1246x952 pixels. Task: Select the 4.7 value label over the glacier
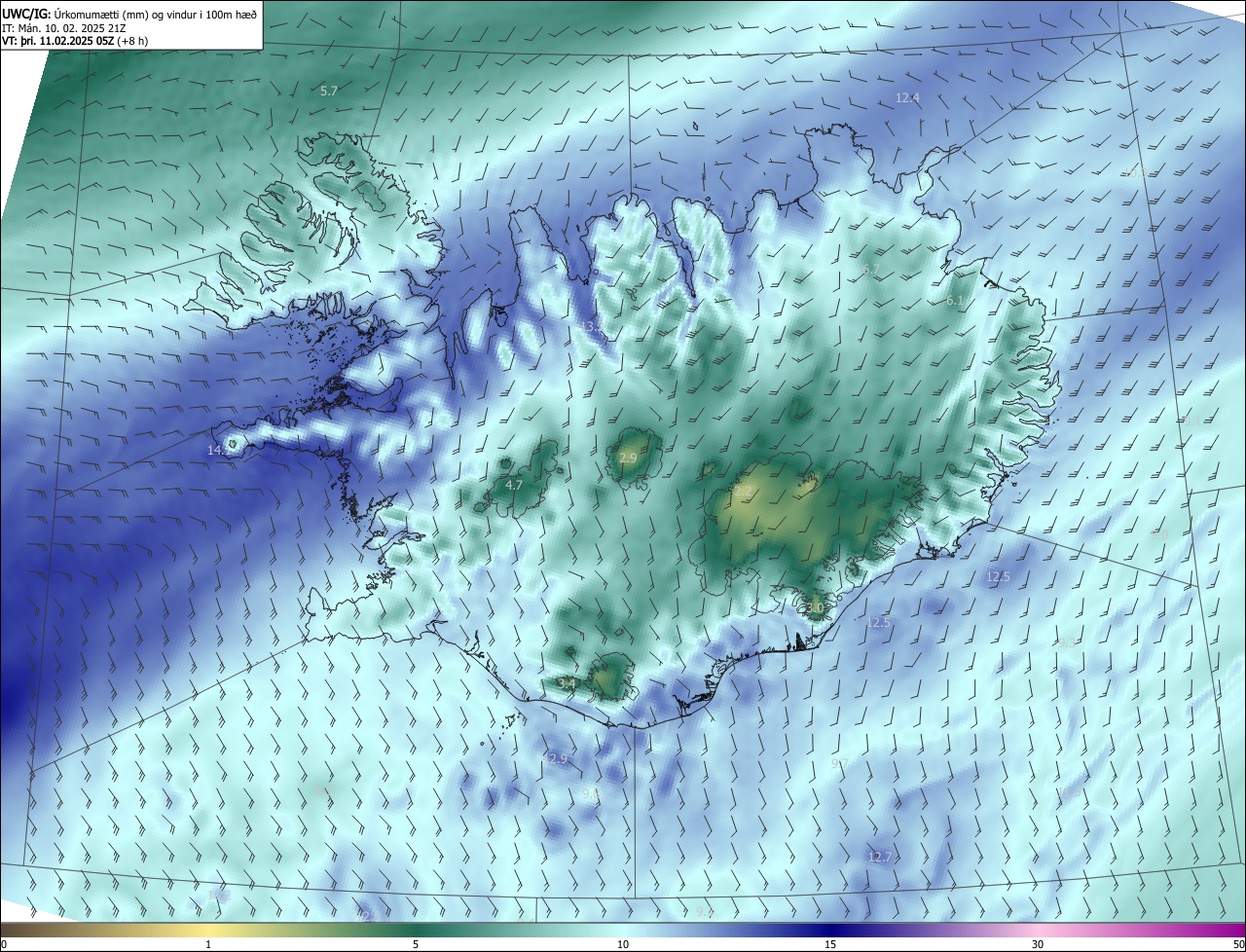tap(514, 485)
